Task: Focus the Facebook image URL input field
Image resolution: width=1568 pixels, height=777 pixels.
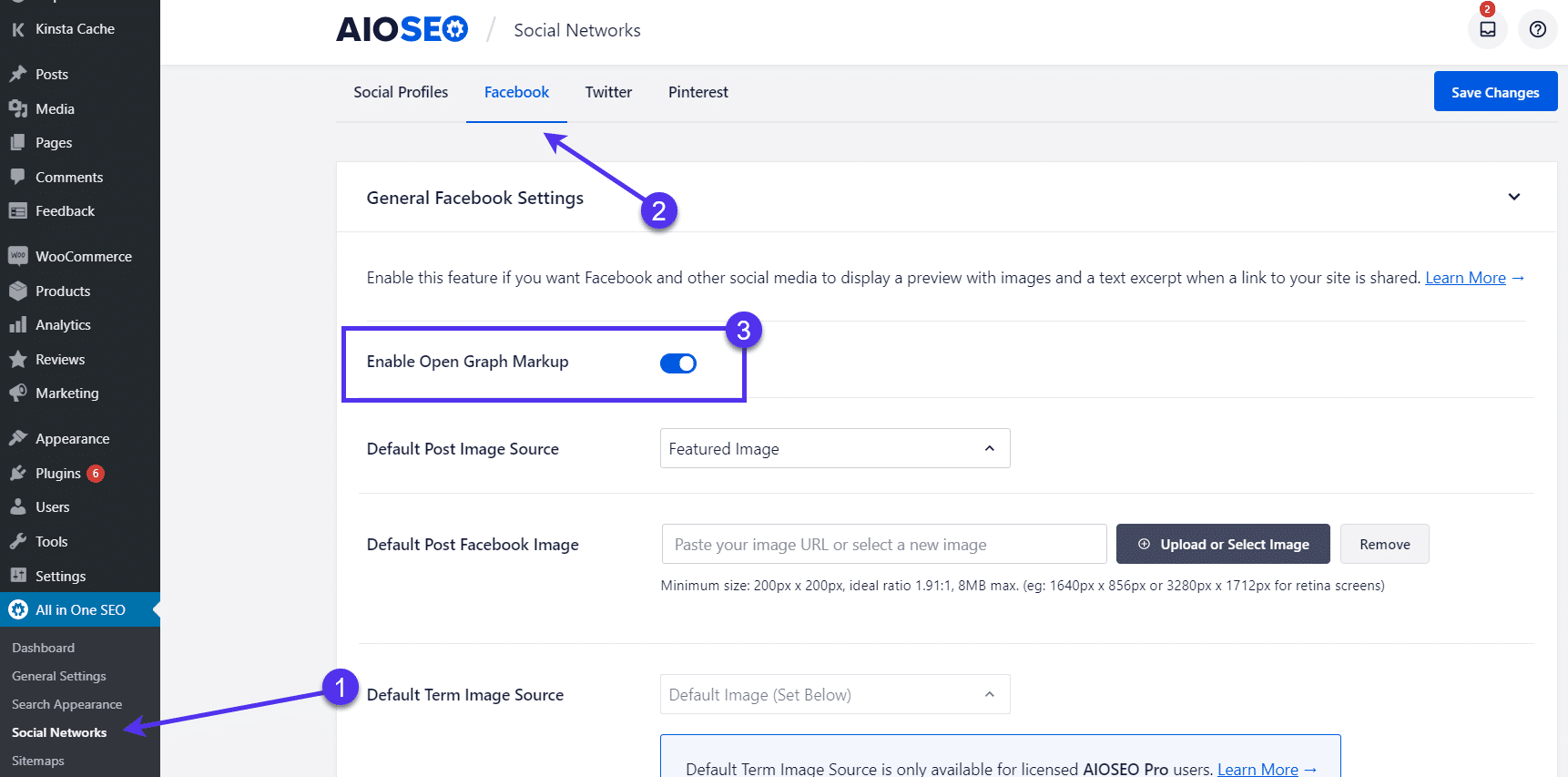Action: pos(884,544)
